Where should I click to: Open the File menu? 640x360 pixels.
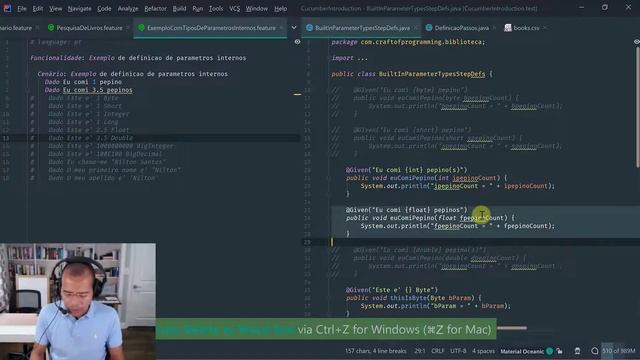[22, 8]
